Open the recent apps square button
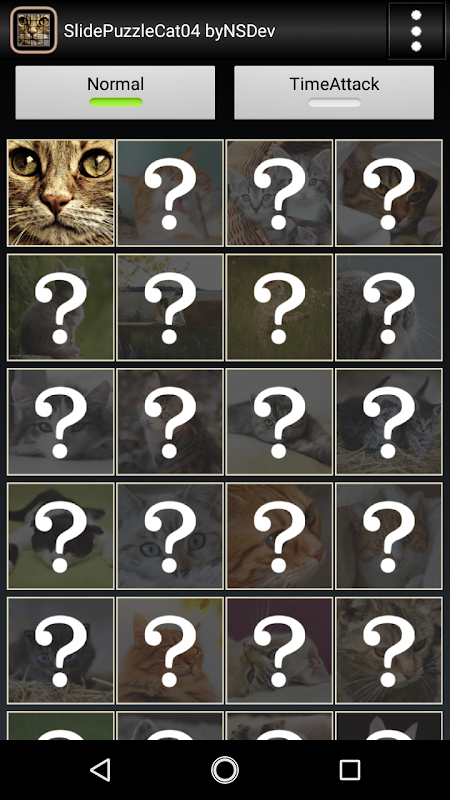The image size is (450, 800). click(x=349, y=769)
